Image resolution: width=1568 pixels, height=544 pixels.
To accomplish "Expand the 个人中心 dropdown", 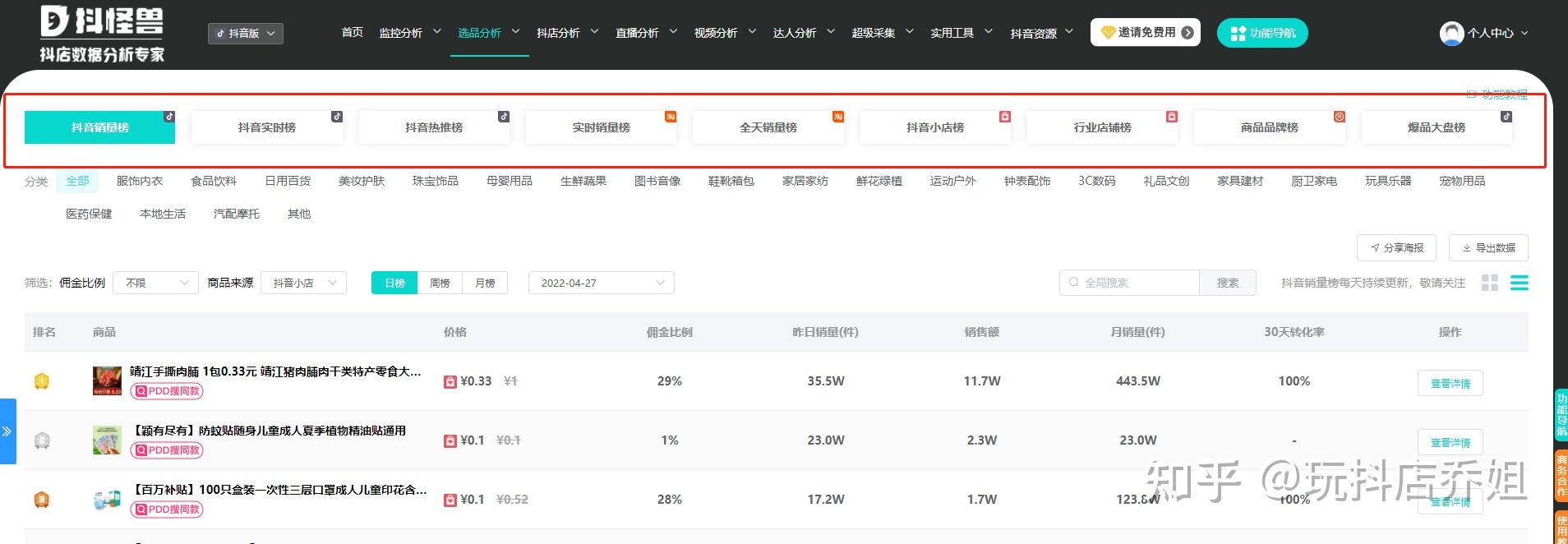I will pos(1498,33).
